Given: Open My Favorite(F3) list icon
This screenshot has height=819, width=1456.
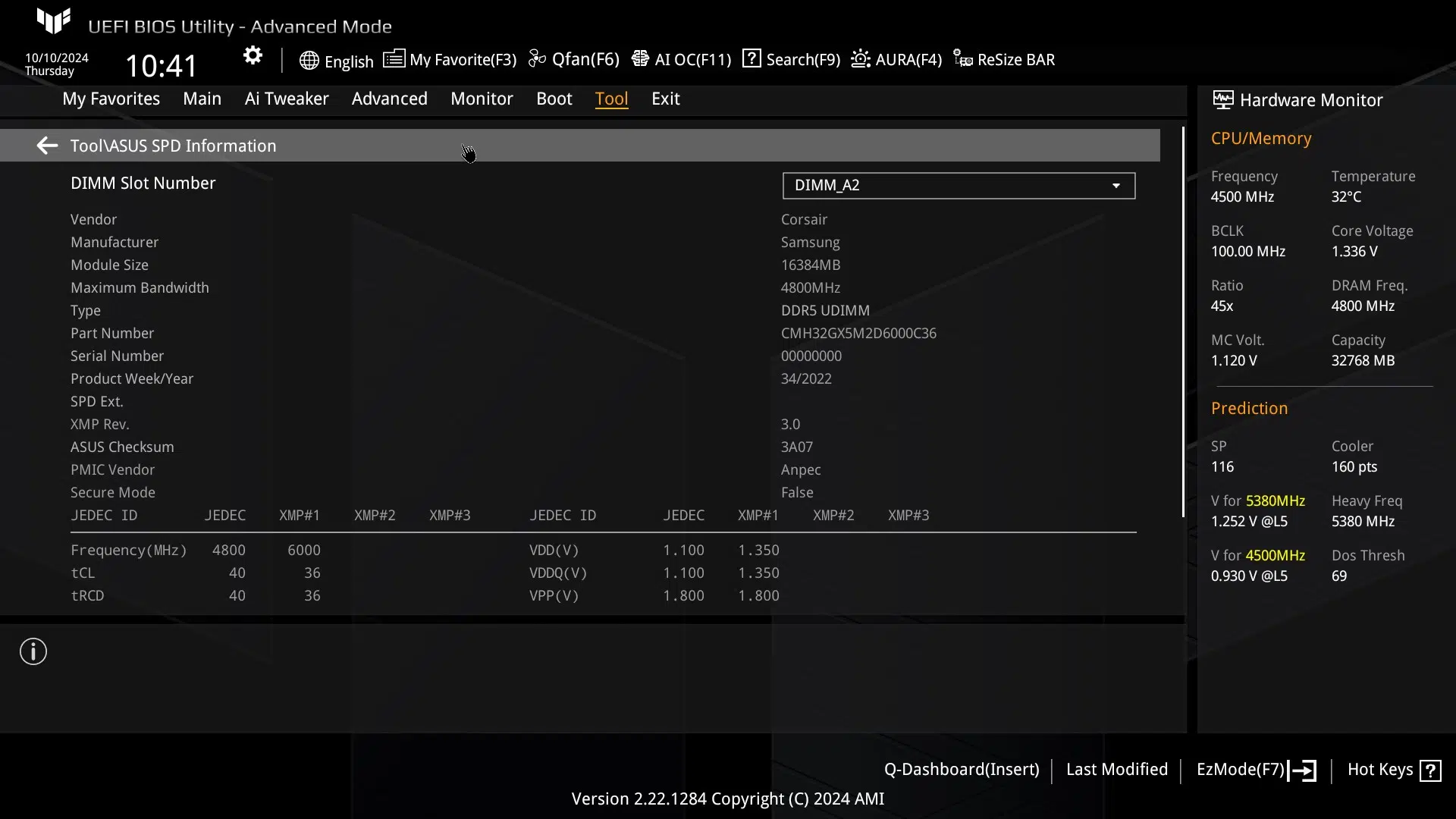Looking at the screenshot, I should click(394, 58).
